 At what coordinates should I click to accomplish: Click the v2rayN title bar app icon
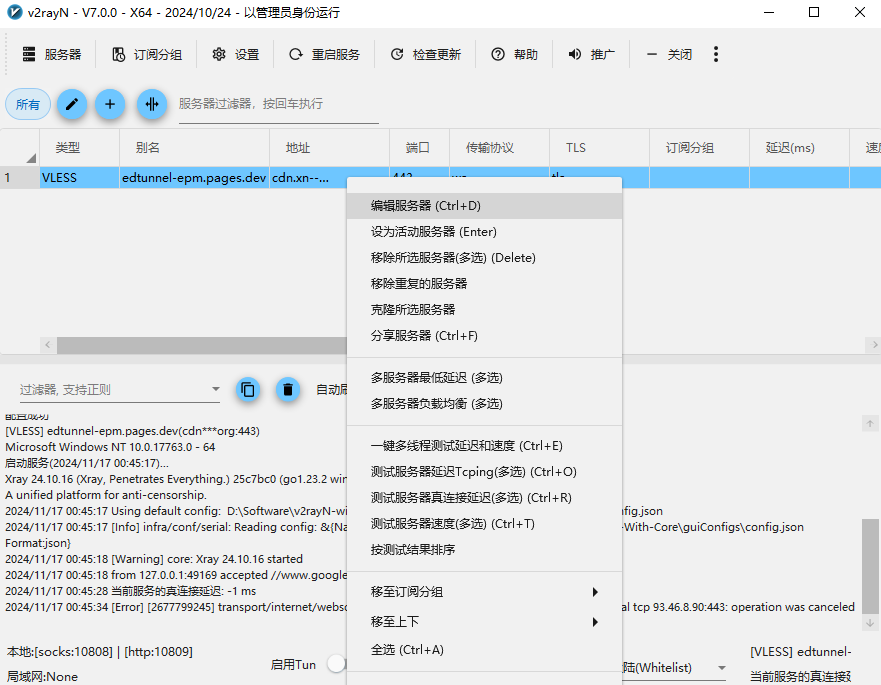(15, 12)
